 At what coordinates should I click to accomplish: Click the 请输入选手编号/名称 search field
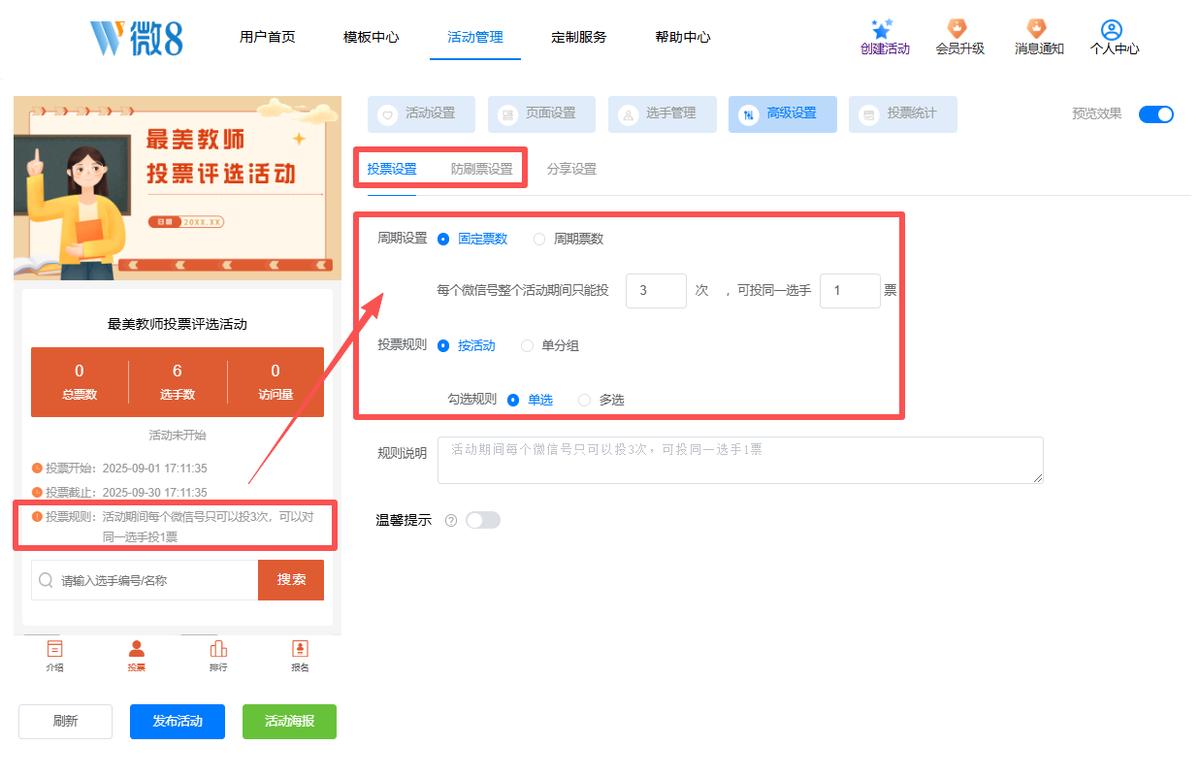[x=144, y=580]
